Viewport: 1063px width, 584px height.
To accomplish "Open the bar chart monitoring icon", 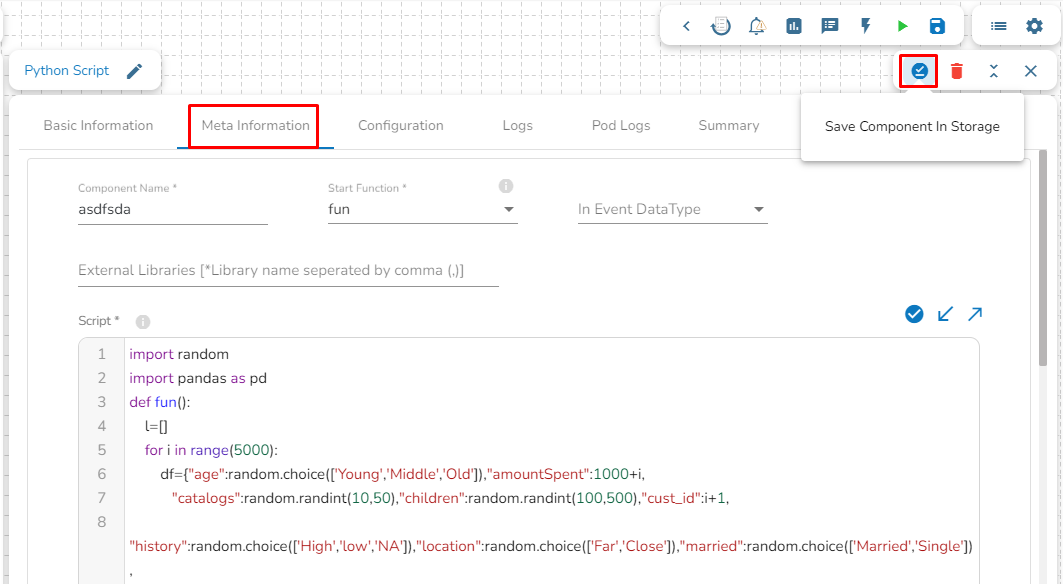I will click(x=794, y=26).
